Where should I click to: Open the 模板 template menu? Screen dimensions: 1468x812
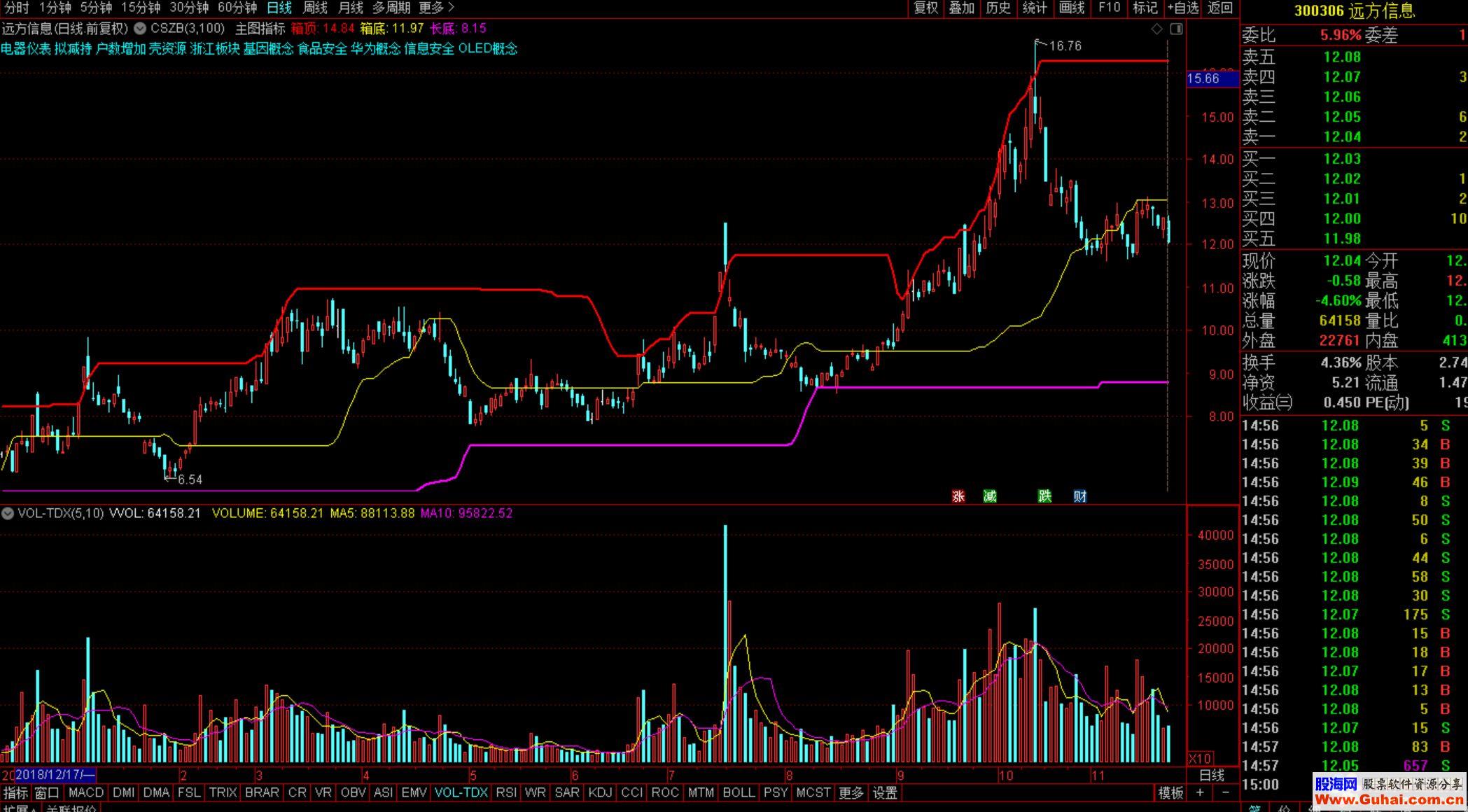coord(1170,792)
